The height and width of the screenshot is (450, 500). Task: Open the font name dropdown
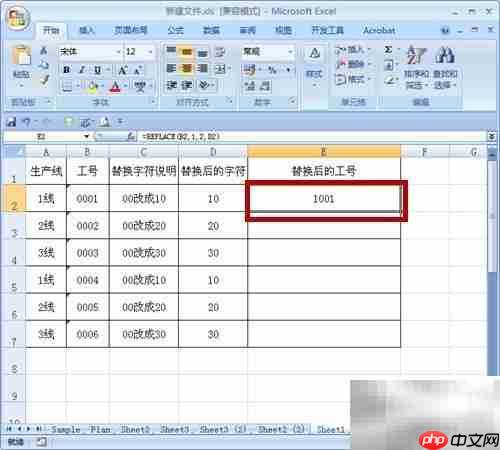point(119,52)
